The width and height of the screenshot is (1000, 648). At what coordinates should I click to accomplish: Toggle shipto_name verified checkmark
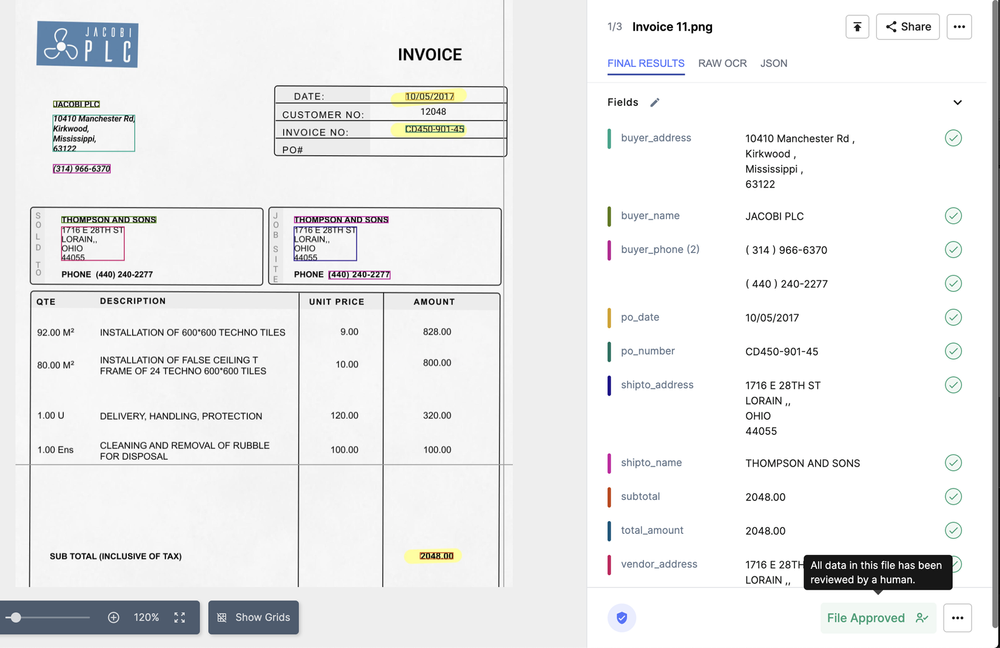[x=953, y=463]
